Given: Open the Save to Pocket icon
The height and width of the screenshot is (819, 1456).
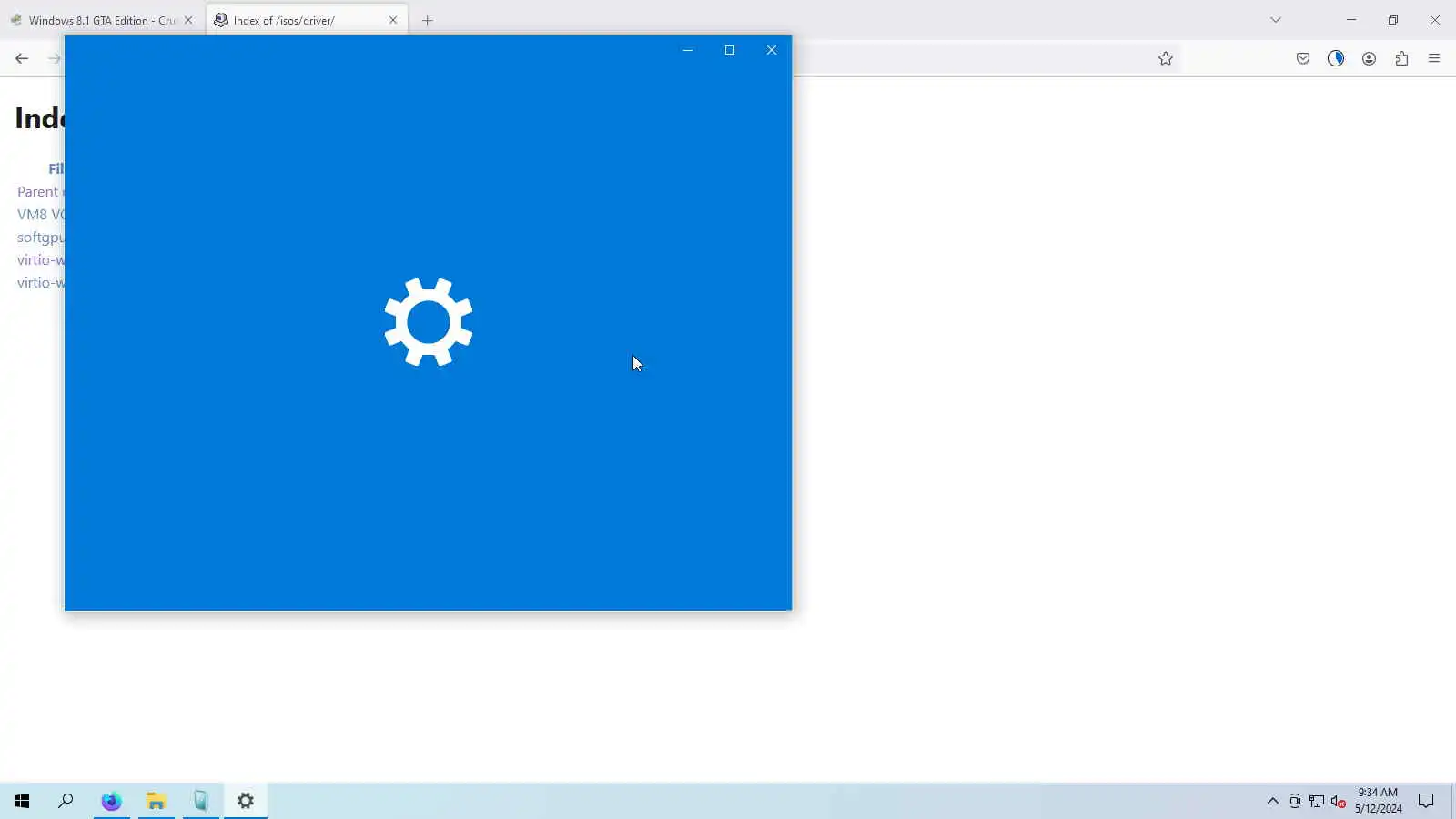Looking at the screenshot, I should (1303, 58).
